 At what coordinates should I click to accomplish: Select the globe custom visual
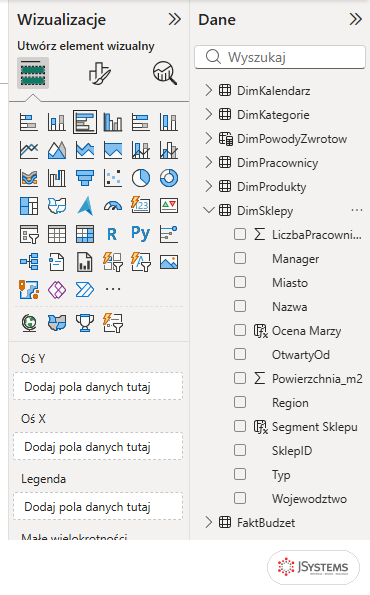click(29, 323)
